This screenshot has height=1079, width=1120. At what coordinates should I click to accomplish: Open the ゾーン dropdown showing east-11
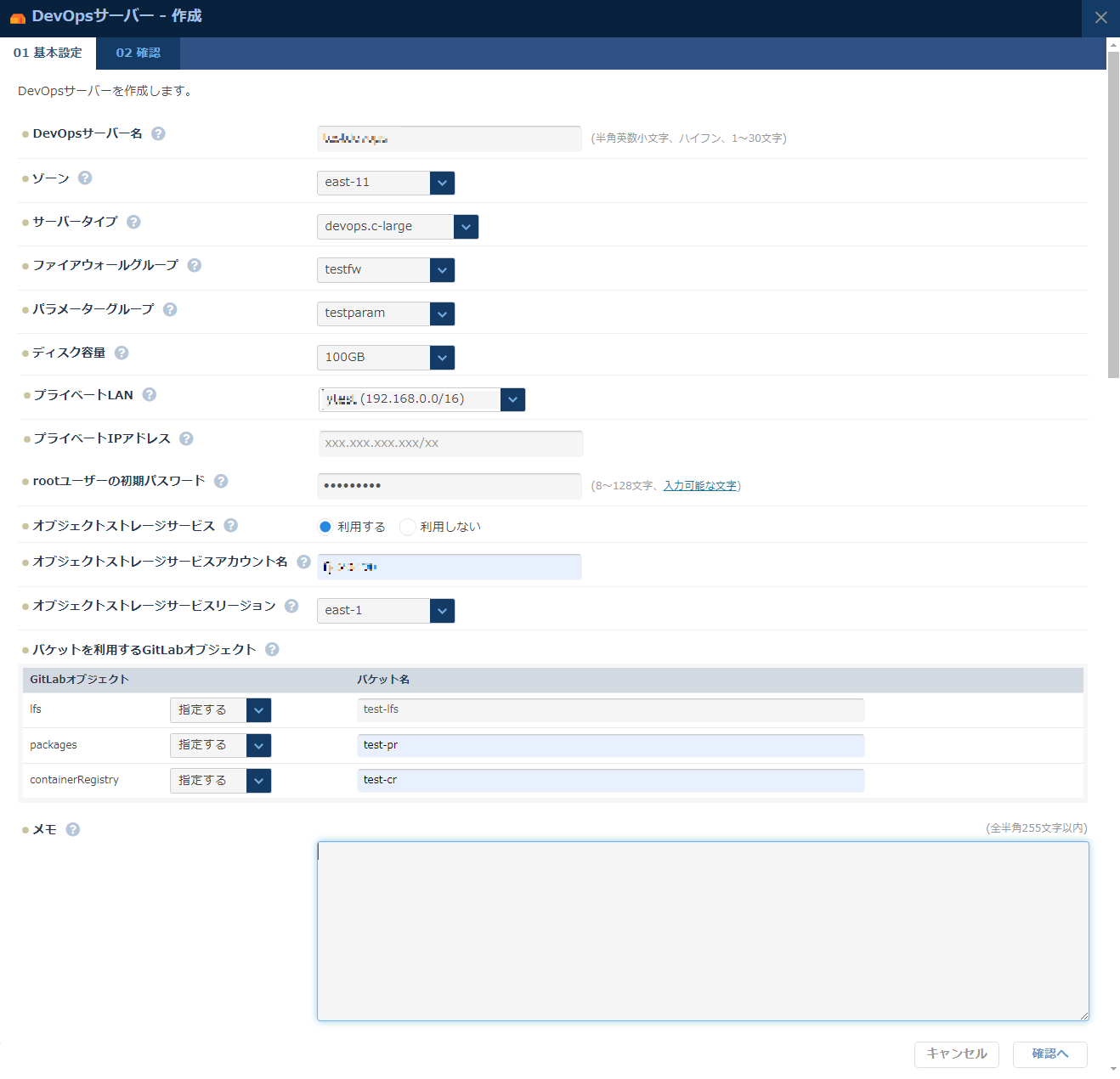click(x=441, y=183)
